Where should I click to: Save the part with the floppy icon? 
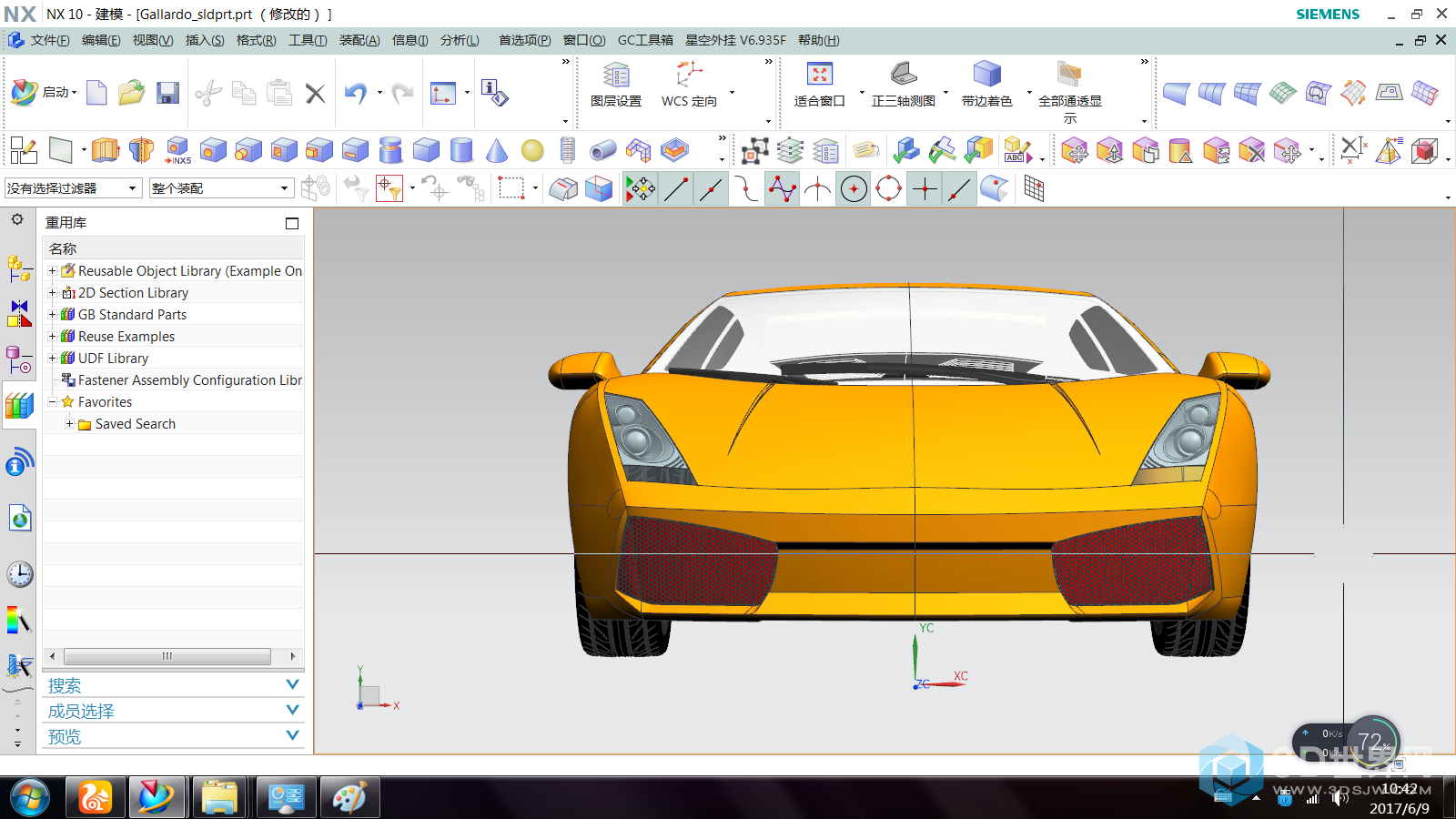(167, 93)
